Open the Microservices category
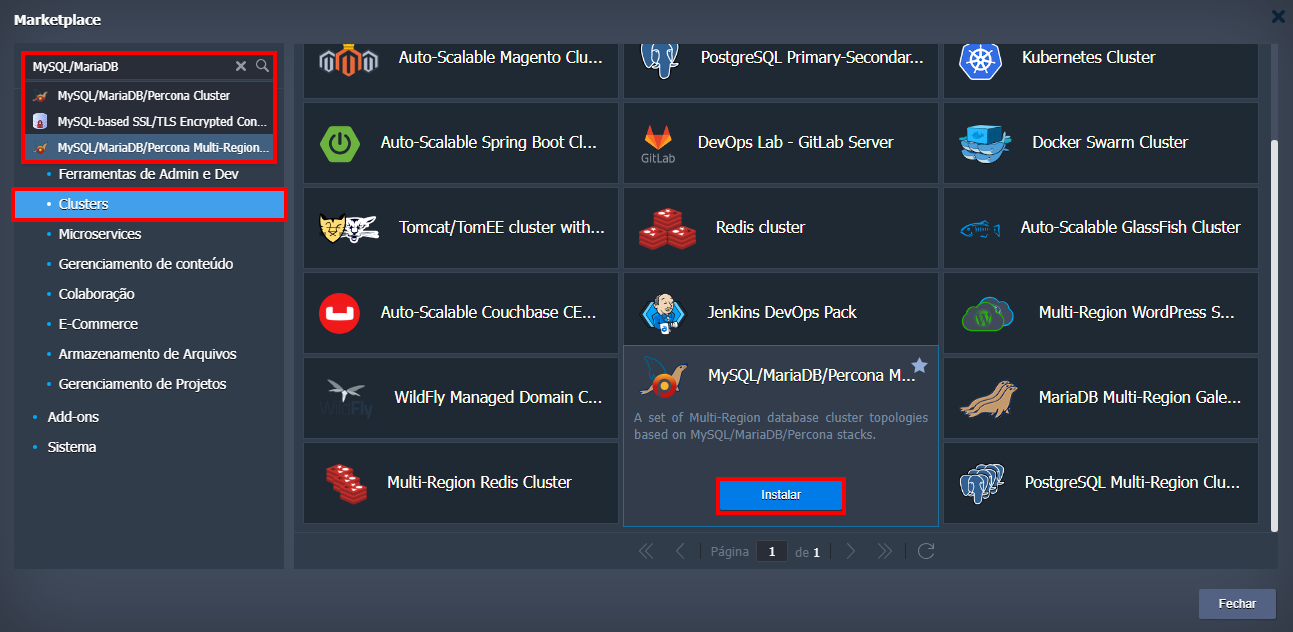Image resolution: width=1293 pixels, height=632 pixels. (100, 234)
